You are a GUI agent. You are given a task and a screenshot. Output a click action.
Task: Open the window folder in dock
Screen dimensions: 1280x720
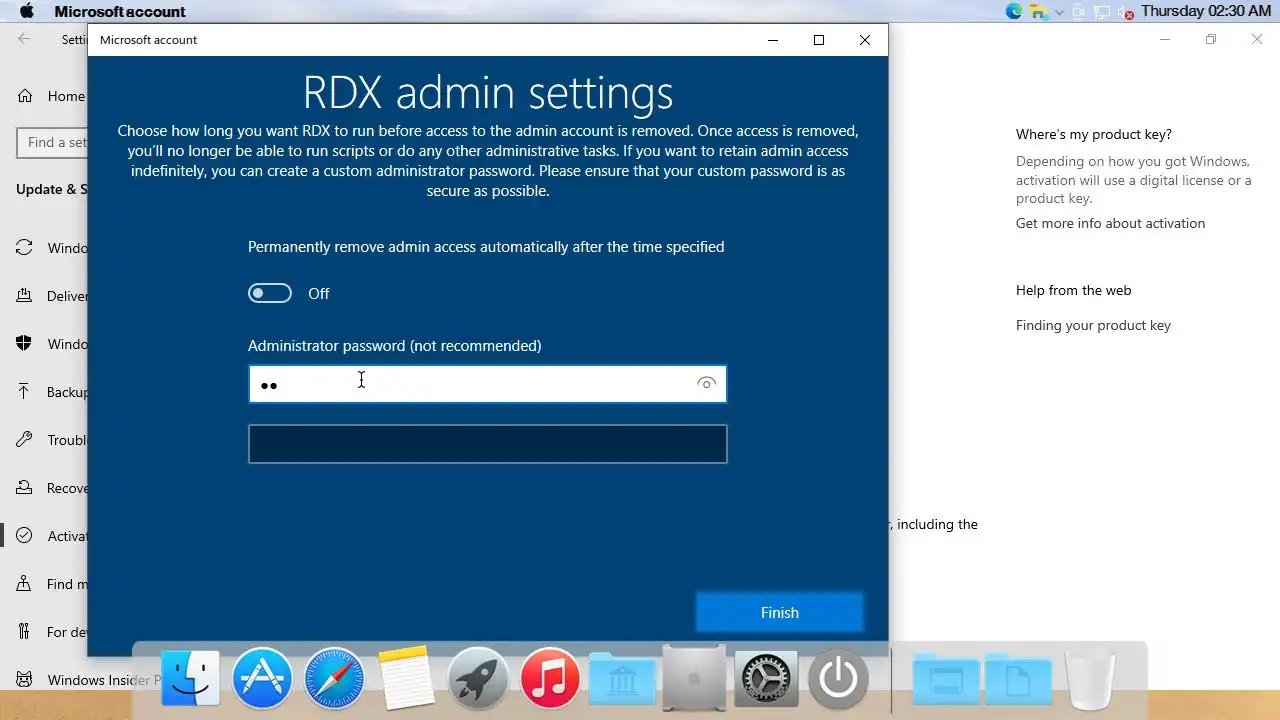[946, 680]
